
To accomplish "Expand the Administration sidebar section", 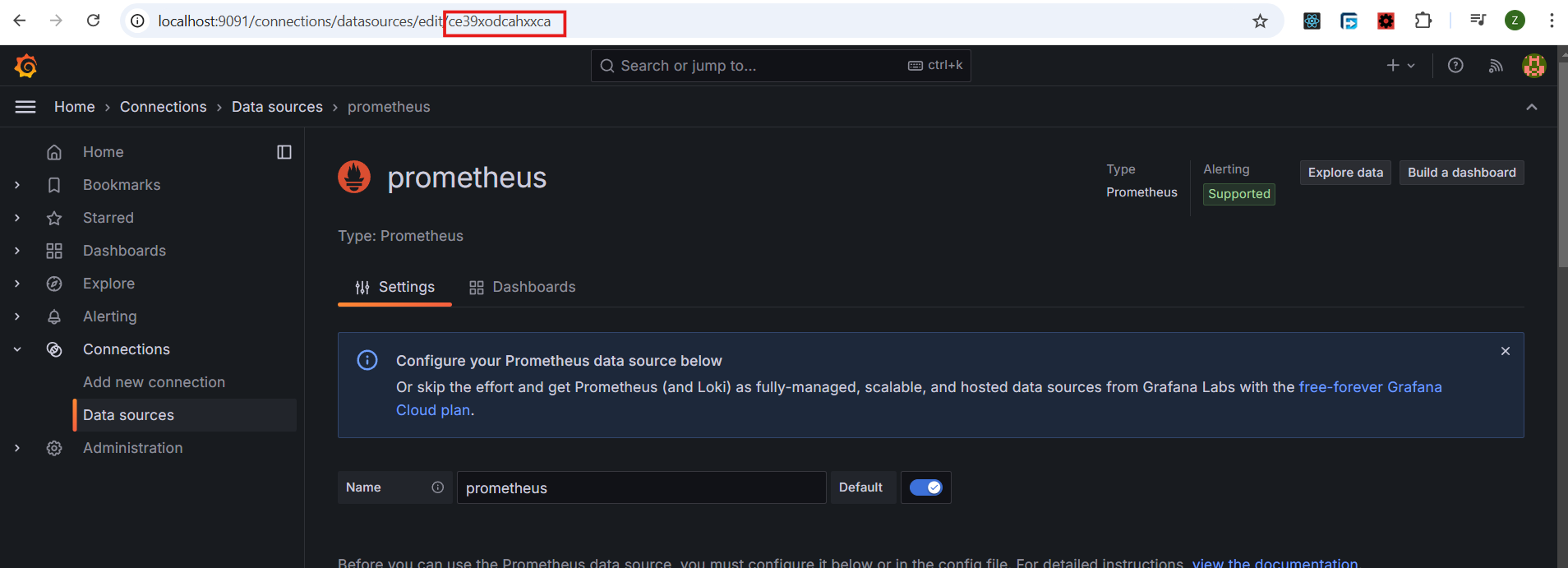I will coord(17,448).
